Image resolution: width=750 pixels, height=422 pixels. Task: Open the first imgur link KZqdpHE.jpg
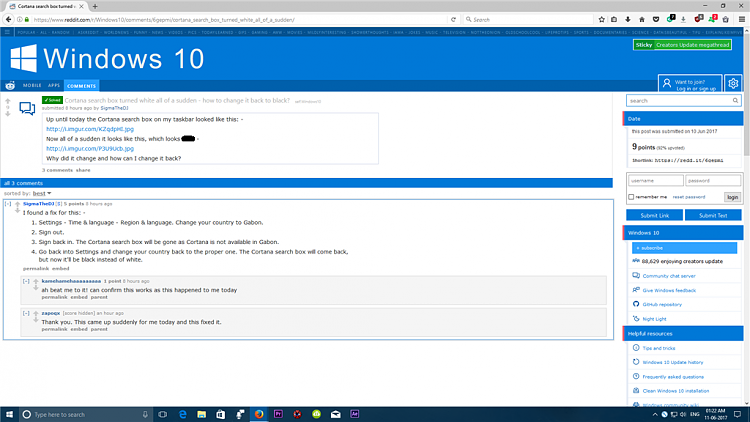[x=90, y=129]
